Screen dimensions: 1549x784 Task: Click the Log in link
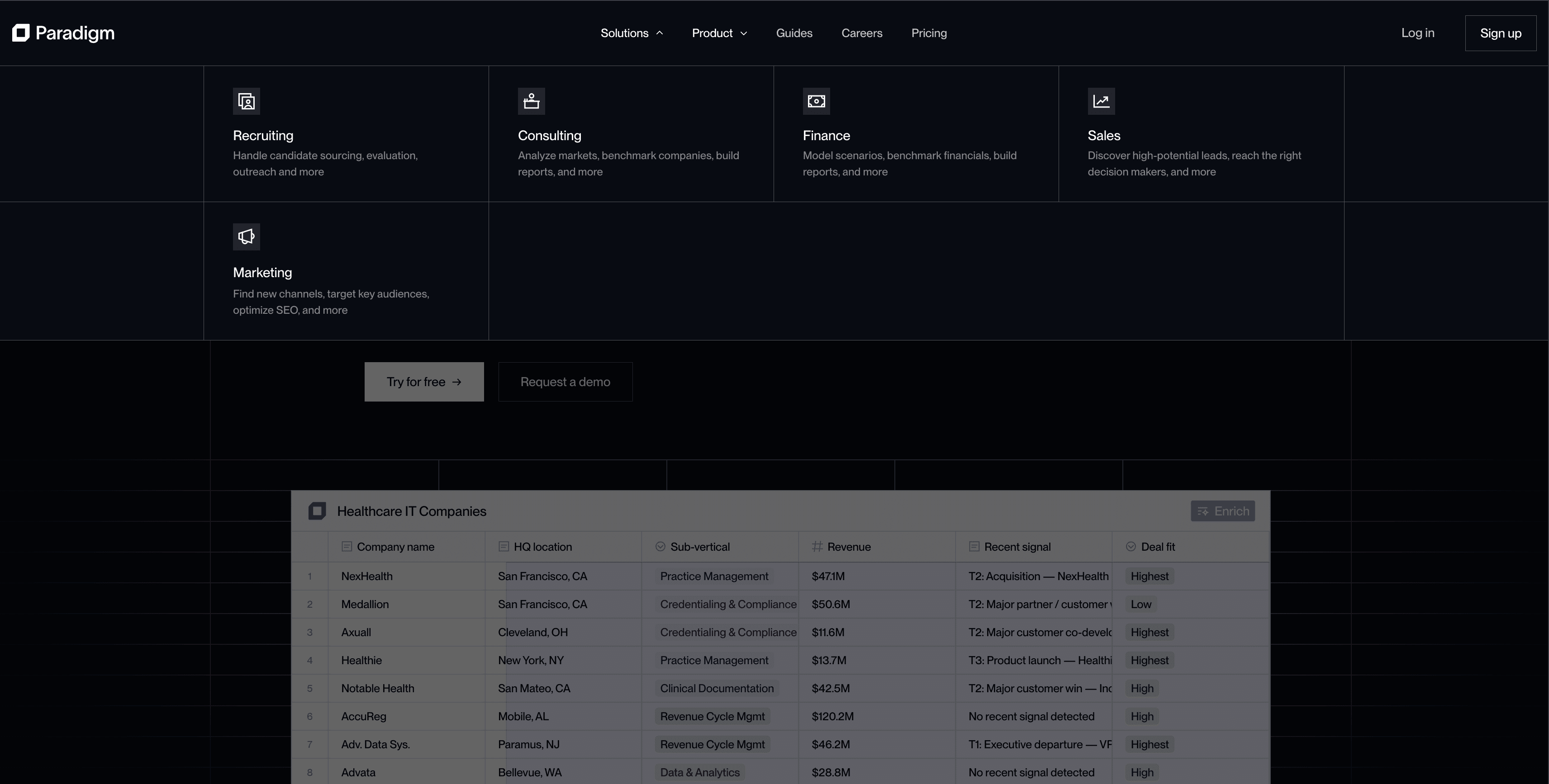pos(1417,33)
